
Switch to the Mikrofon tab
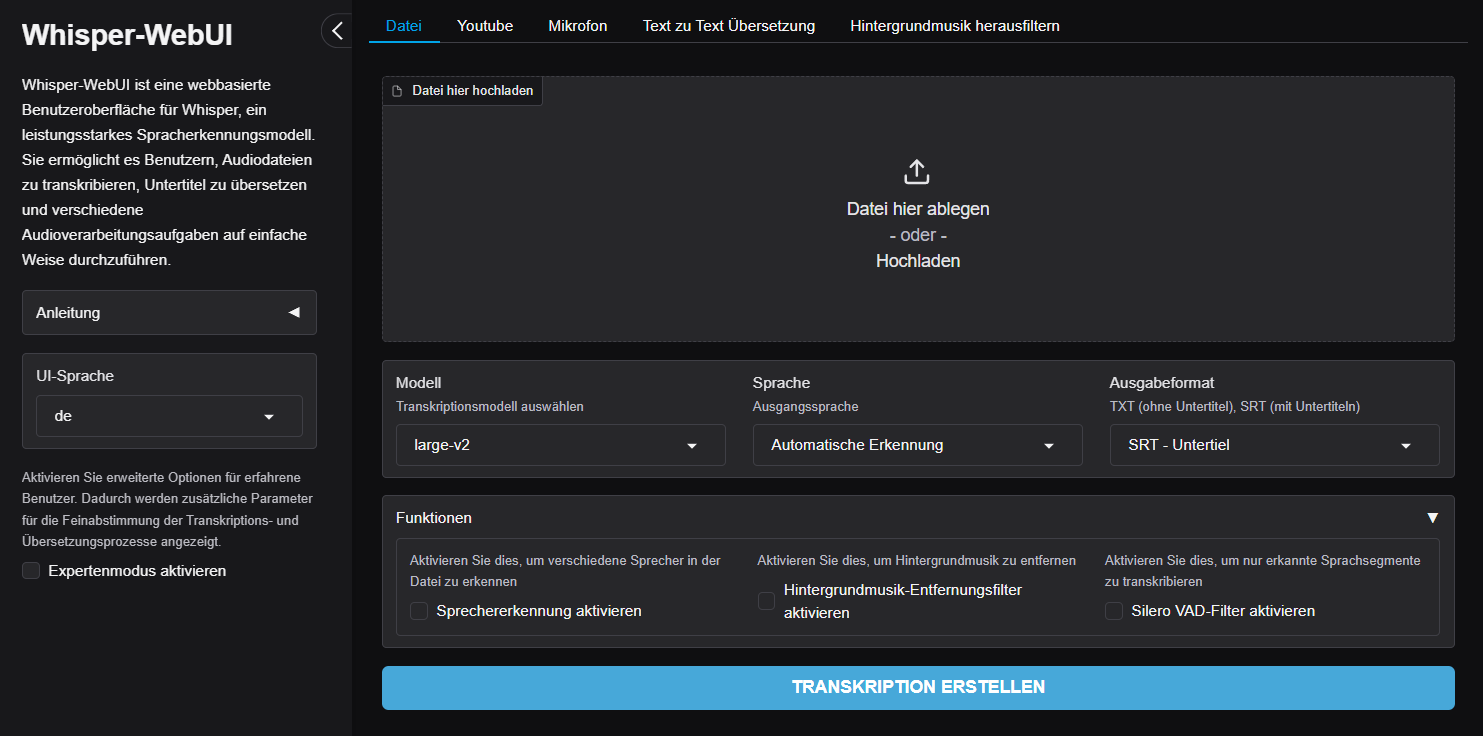point(577,26)
